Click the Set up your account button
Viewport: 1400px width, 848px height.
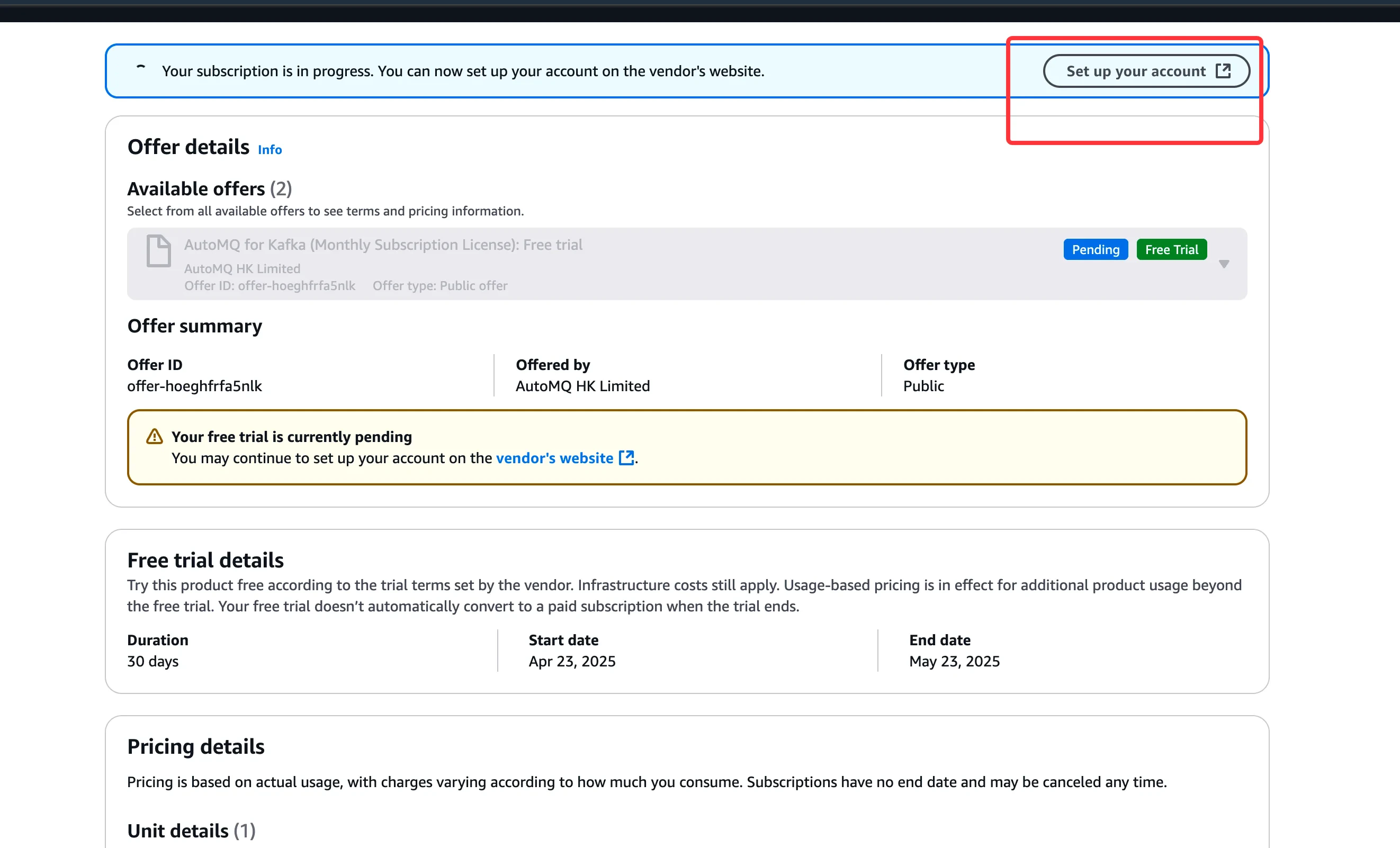tap(1135, 71)
